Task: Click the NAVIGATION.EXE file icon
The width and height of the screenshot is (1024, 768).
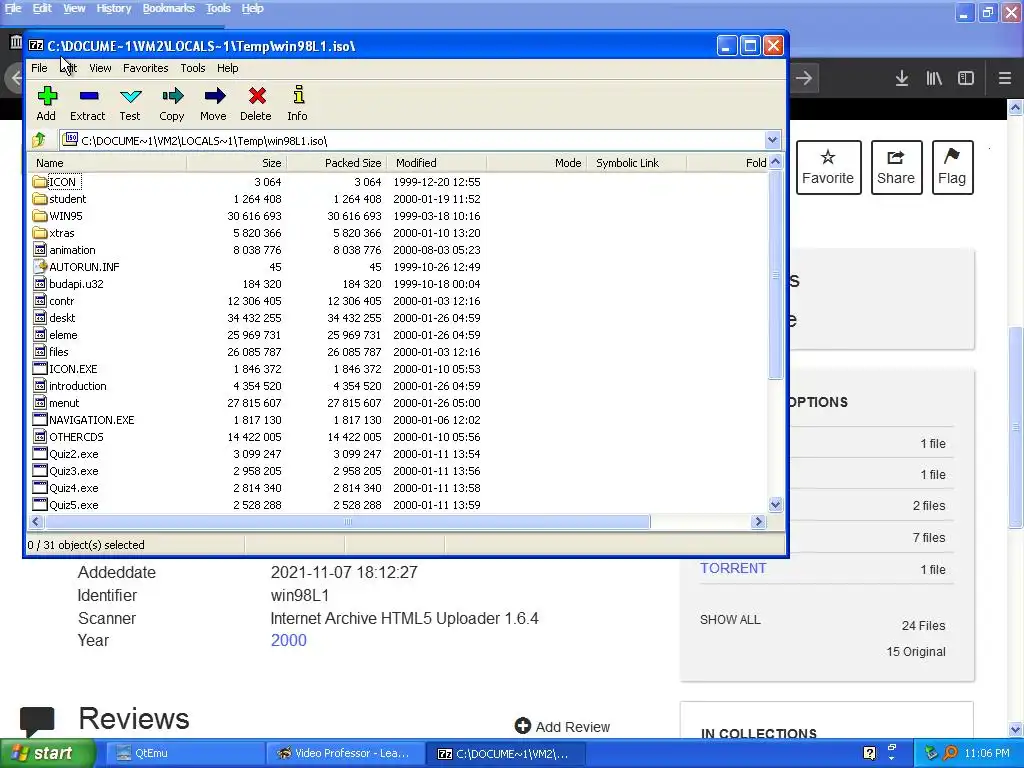Action: coord(40,419)
